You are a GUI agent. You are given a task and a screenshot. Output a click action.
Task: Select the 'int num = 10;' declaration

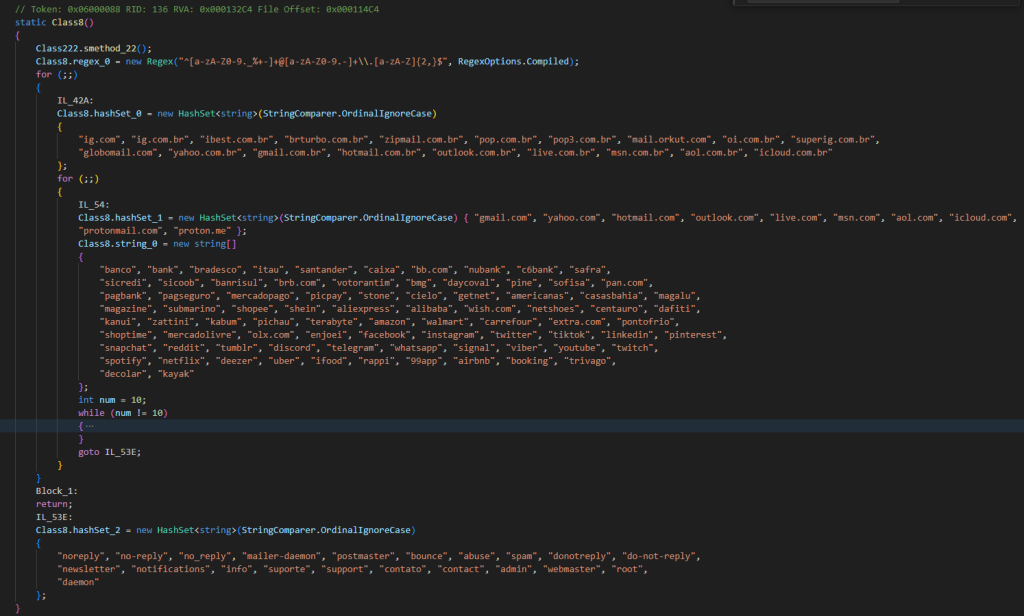[112, 400]
